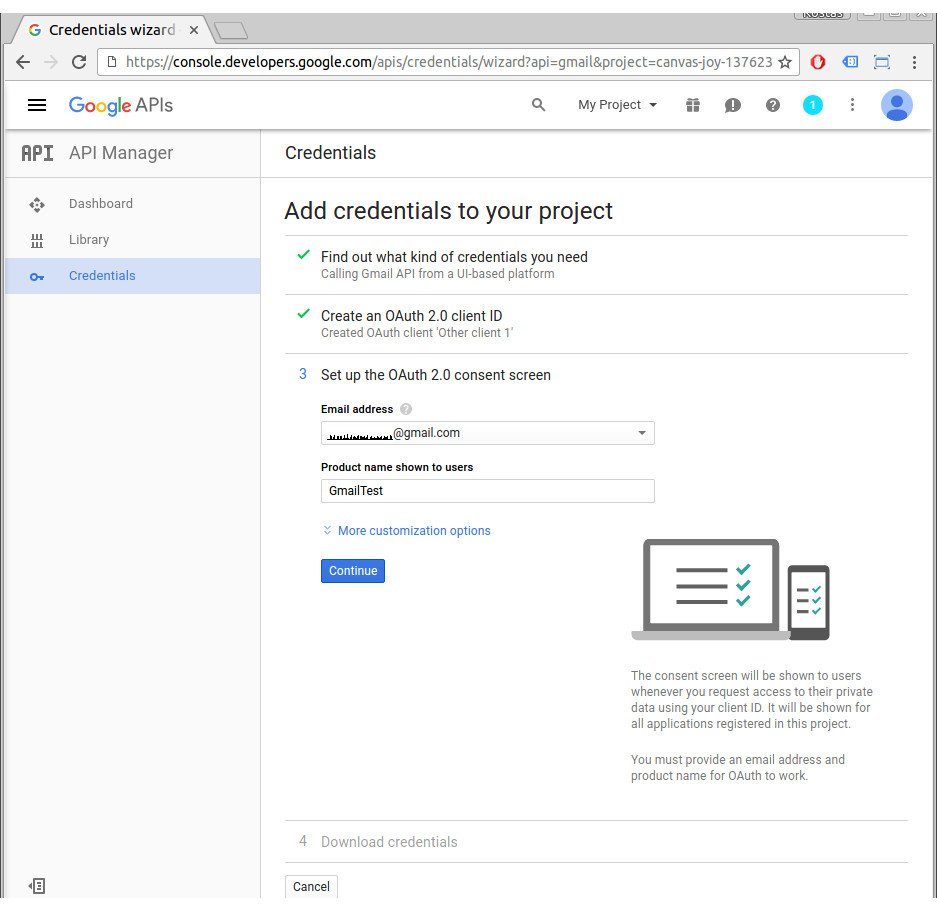This screenshot has width=937, height=911.
Task: Click the browser address bar URL
Action: tap(449, 62)
